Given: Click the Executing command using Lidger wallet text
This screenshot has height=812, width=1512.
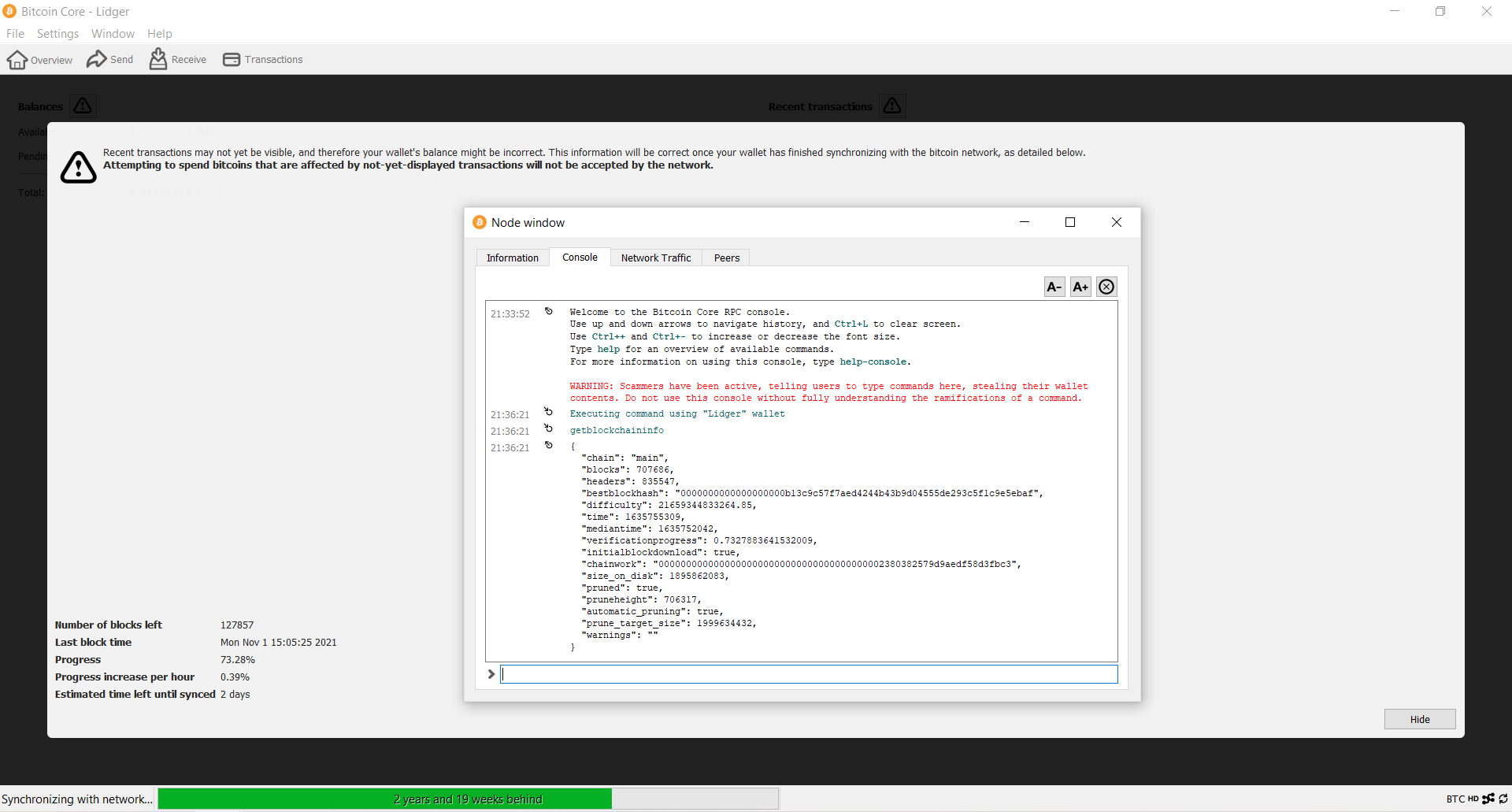Looking at the screenshot, I should (x=677, y=414).
